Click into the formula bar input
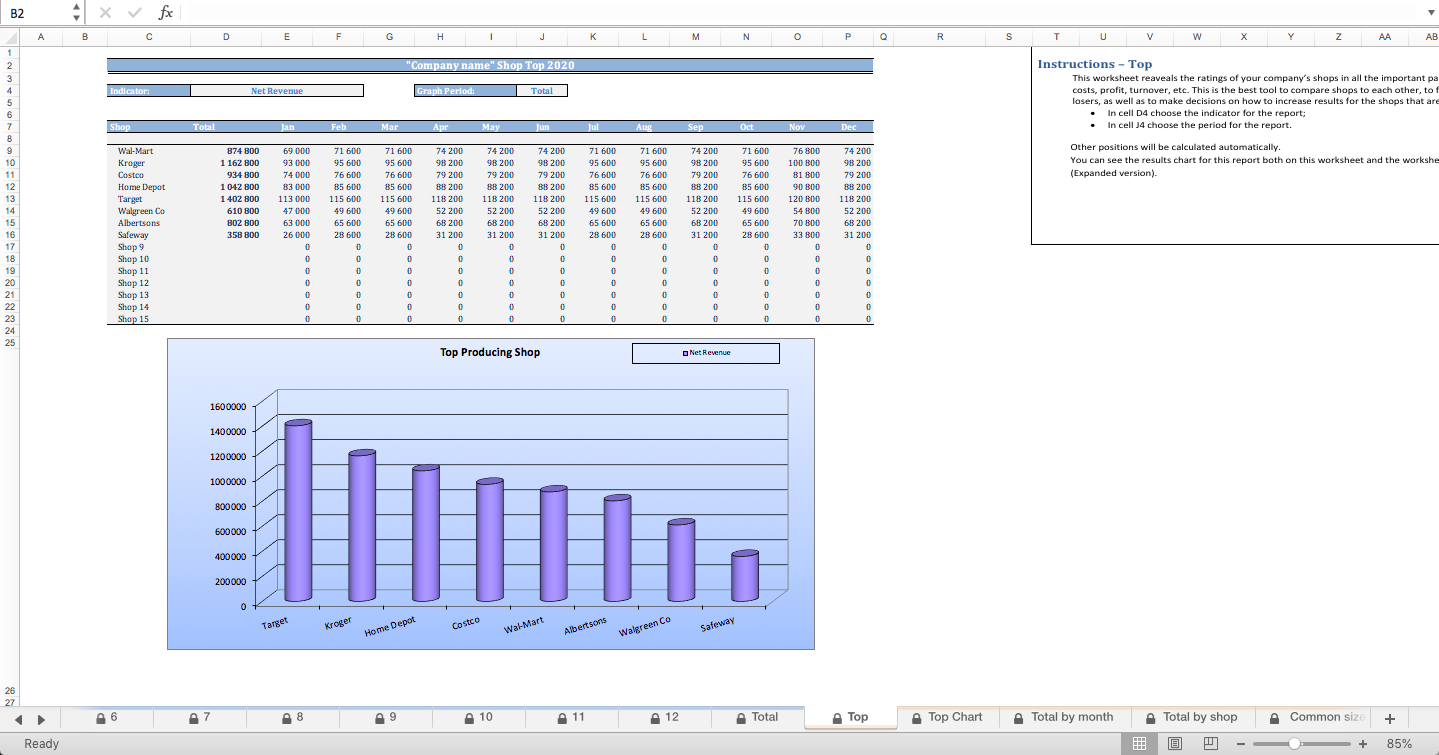 click(800, 12)
